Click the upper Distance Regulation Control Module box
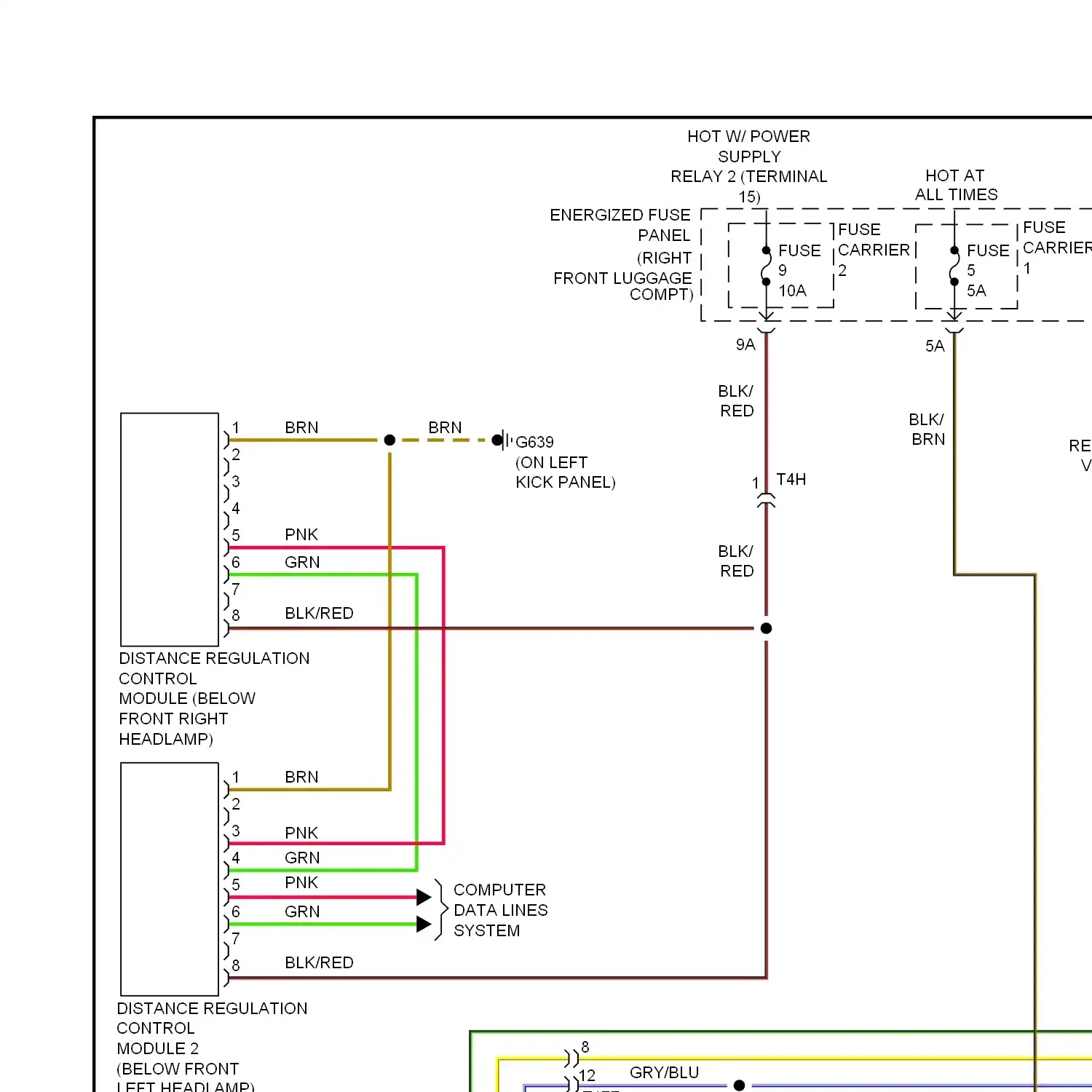The image size is (1092, 1092). click(x=170, y=529)
